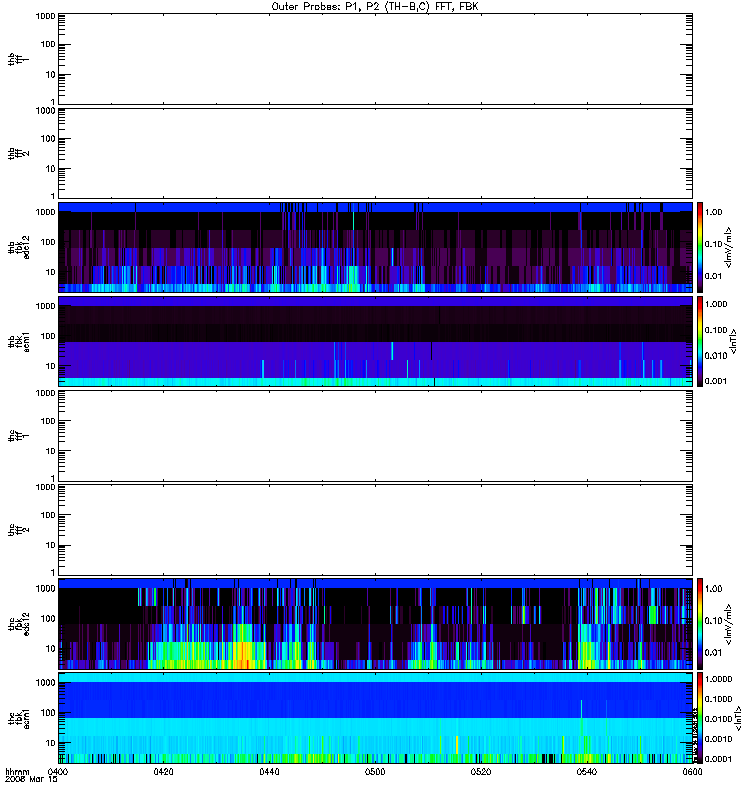Click the 2008 Mar 15 date label
This screenshot has width=750, height=800.
(31, 780)
